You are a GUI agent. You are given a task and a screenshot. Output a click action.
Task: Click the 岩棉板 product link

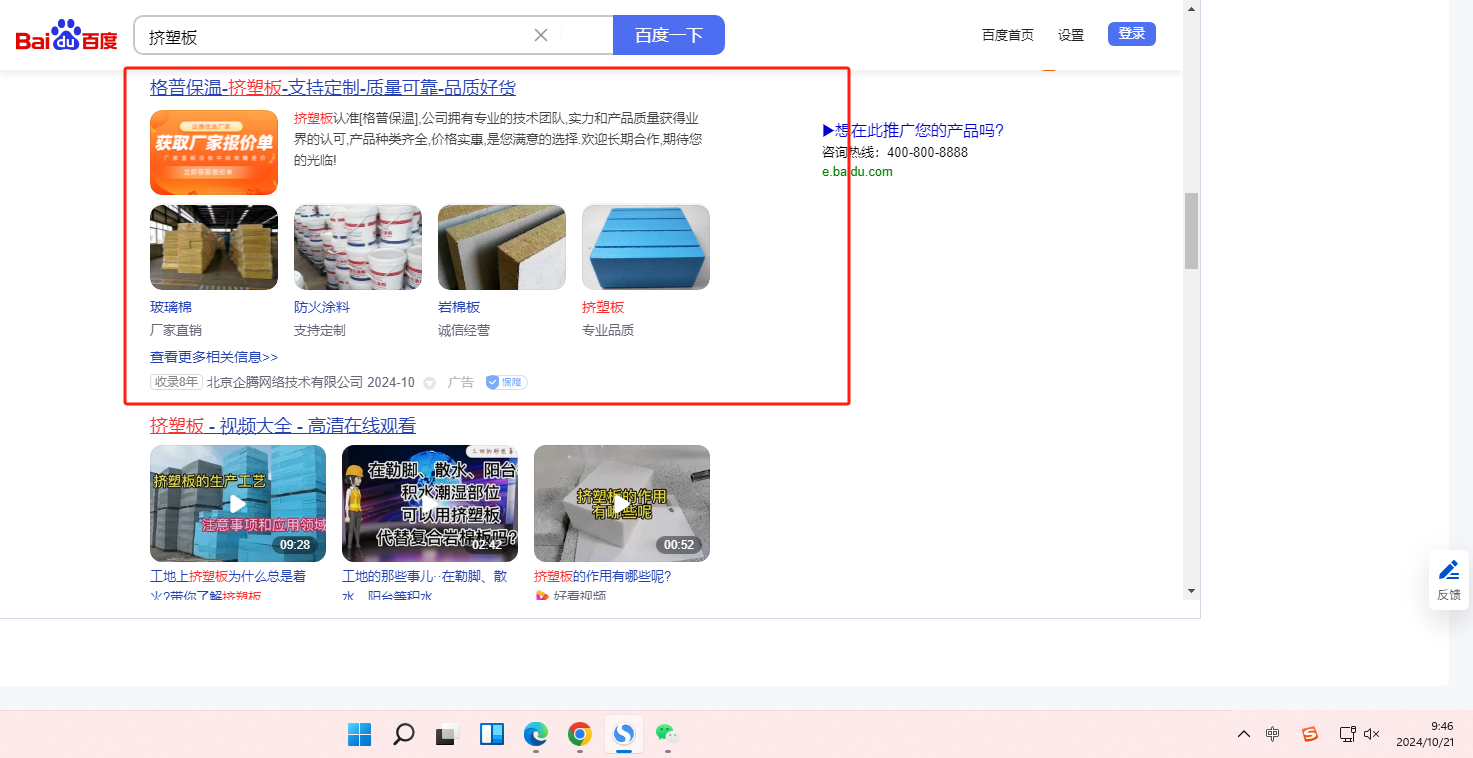click(x=459, y=307)
